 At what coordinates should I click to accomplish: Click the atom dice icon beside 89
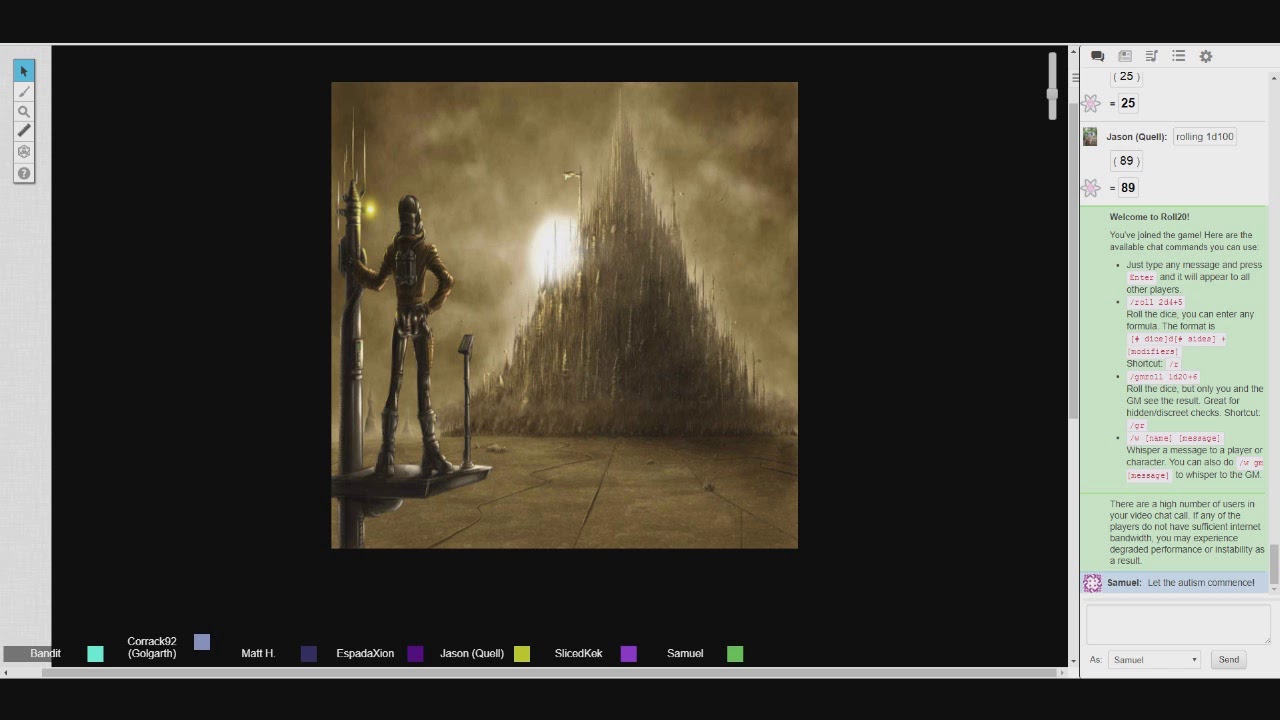click(x=1091, y=188)
